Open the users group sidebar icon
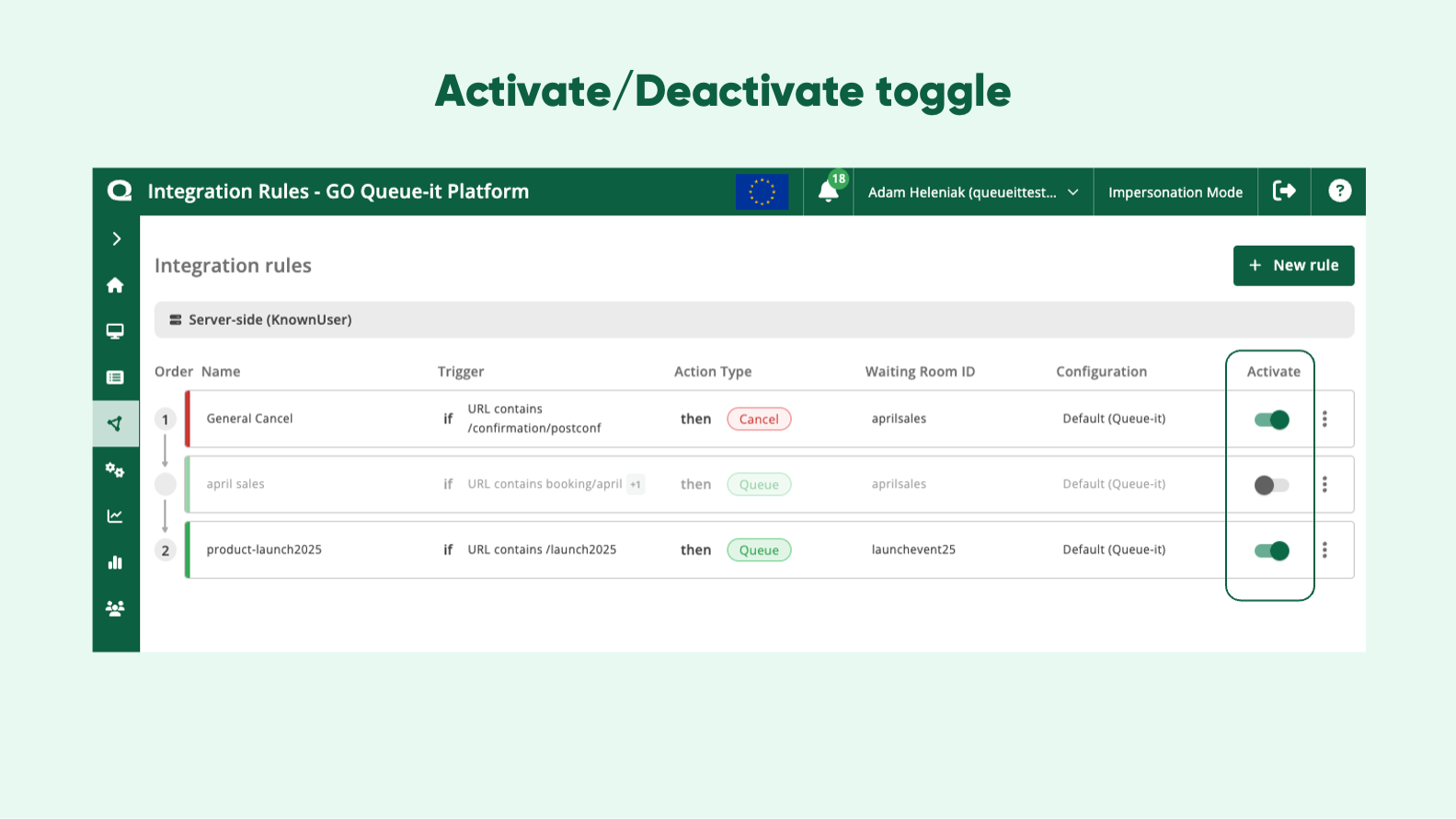The height and width of the screenshot is (819, 1456). point(115,608)
